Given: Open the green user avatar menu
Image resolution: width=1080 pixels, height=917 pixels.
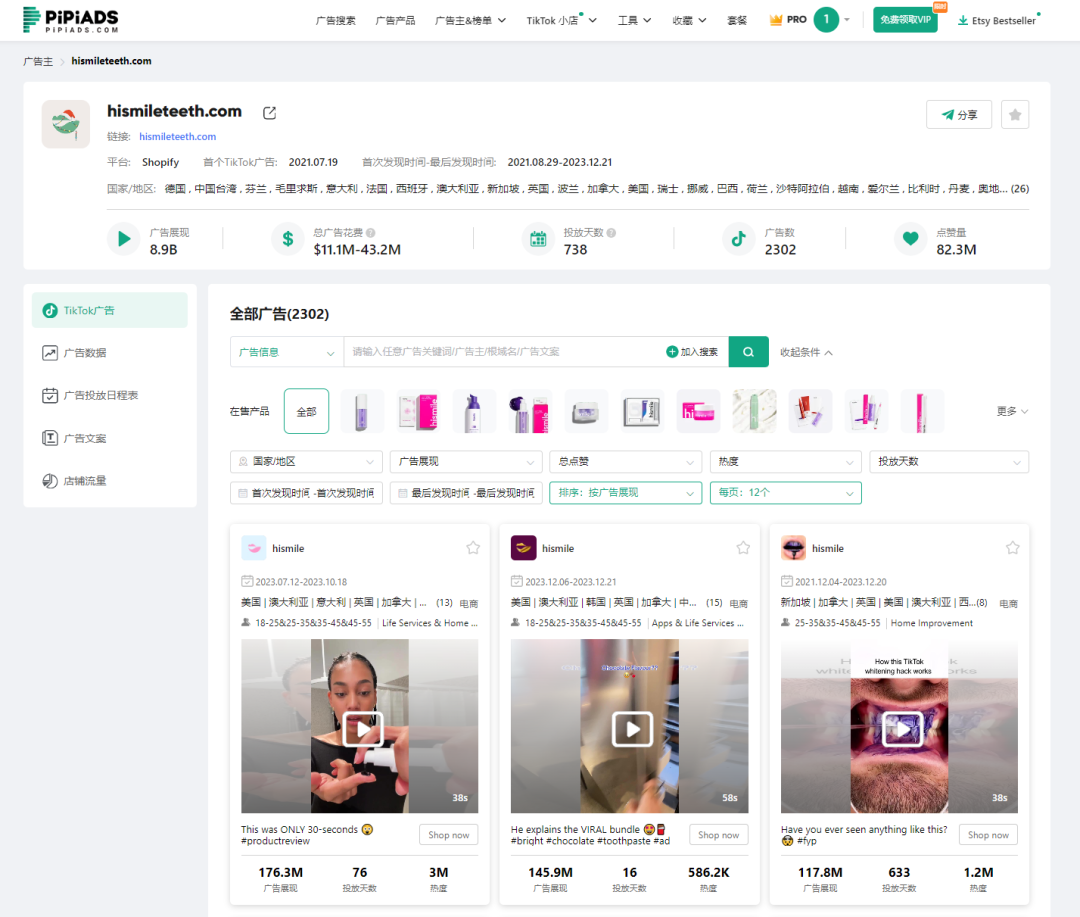Looking at the screenshot, I should [x=826, y=20].
